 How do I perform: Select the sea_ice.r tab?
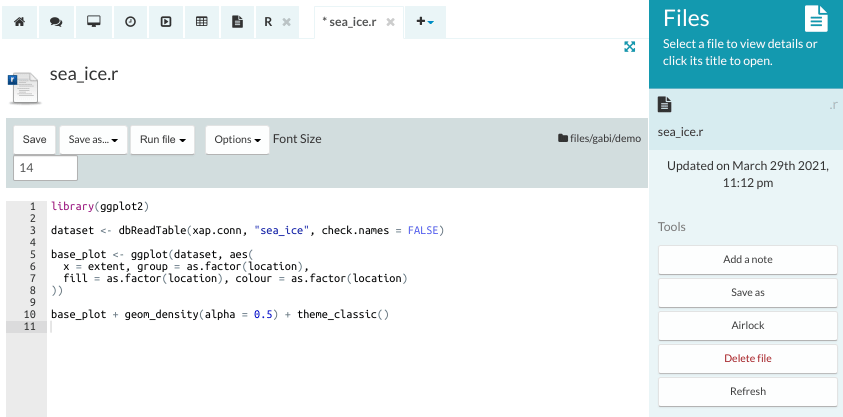350,21
